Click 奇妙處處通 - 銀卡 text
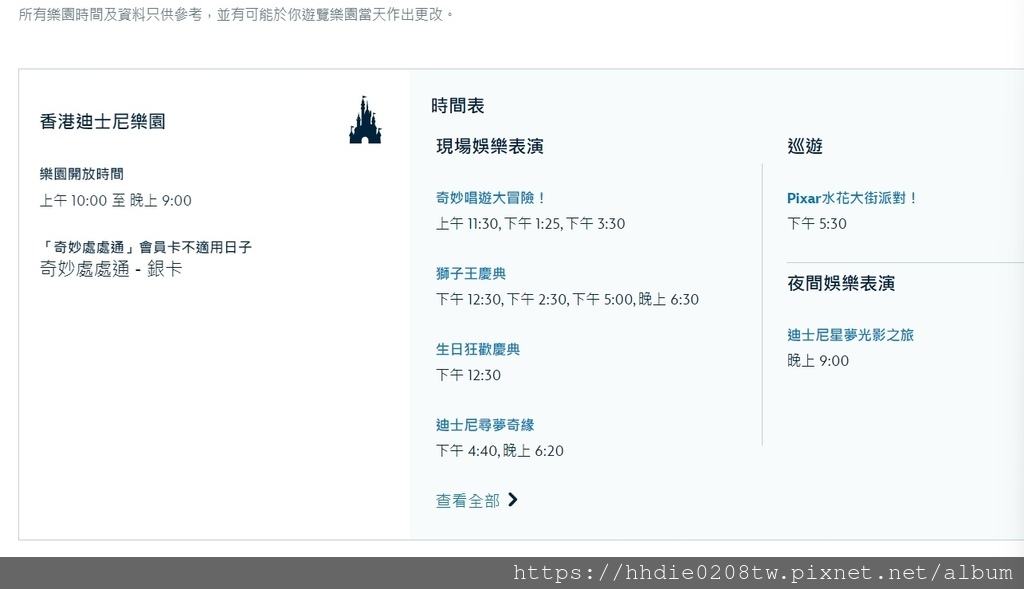The image size is (1024, 589). [111, 269]
